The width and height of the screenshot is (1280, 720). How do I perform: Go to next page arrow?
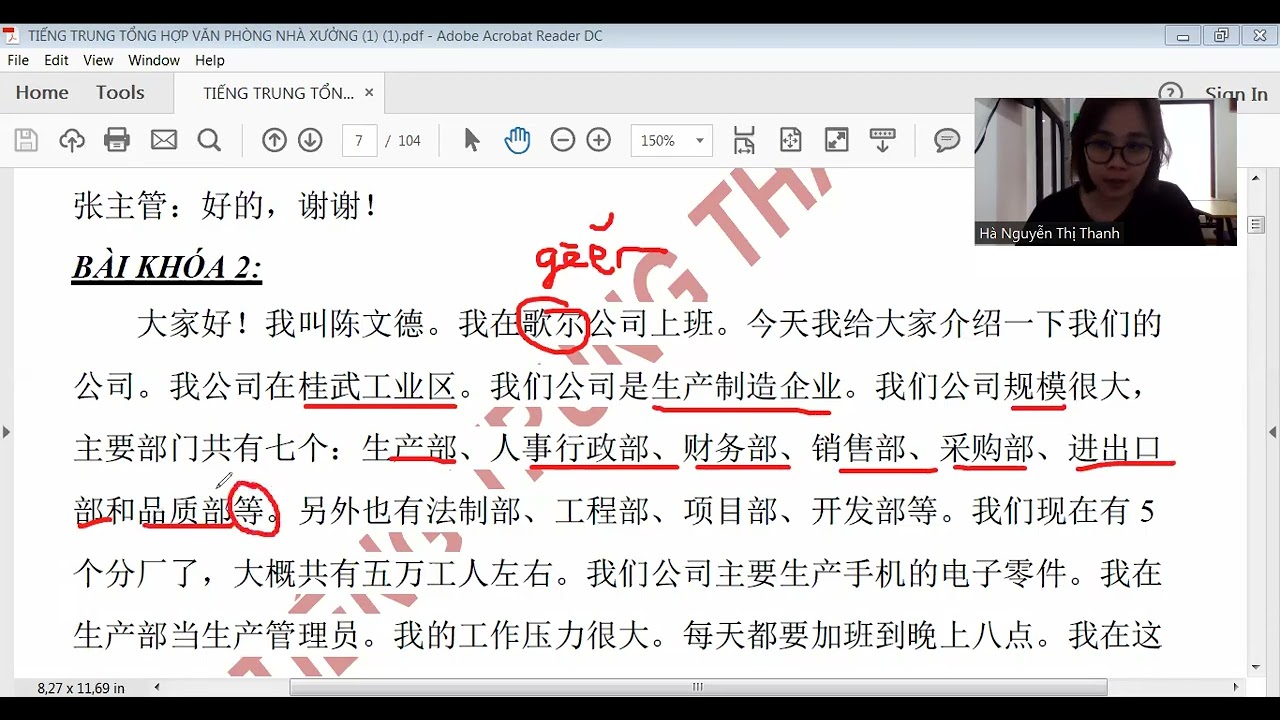(310, 141)
